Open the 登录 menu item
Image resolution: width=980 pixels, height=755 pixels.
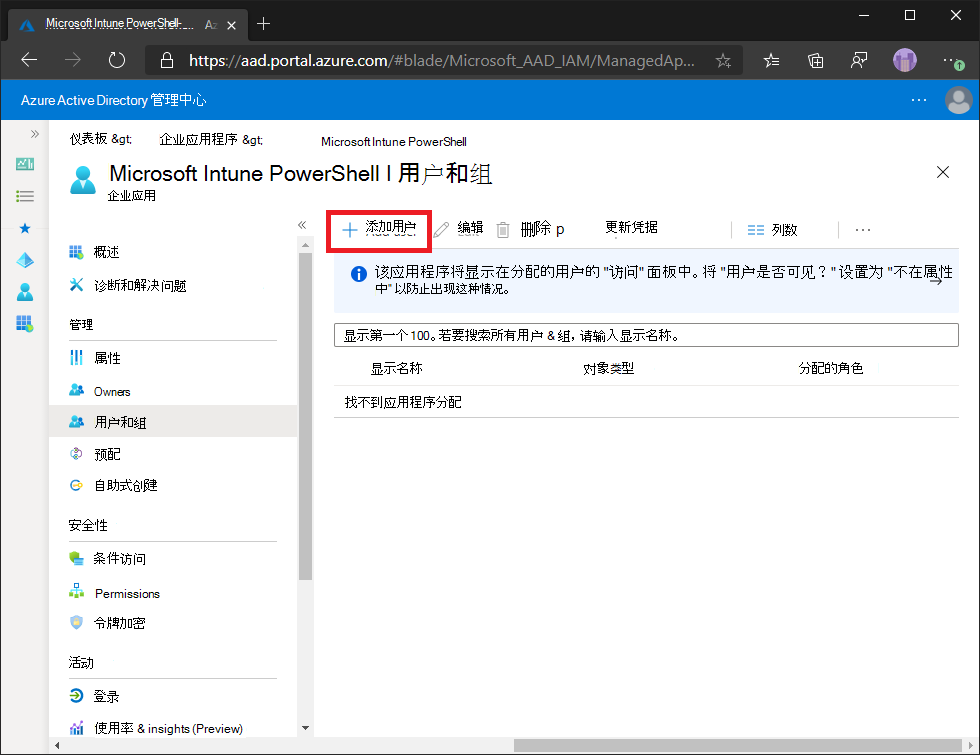(x=172, y=696)
